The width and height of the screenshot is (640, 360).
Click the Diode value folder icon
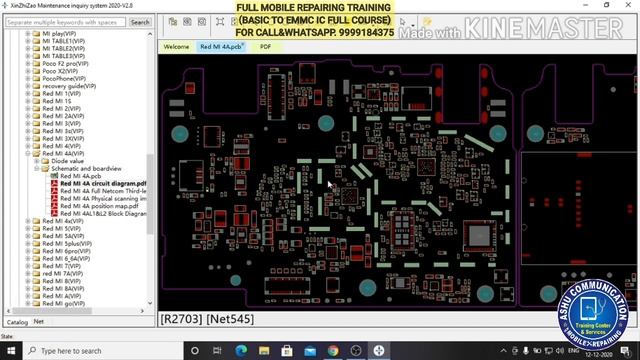pos(45,161)
